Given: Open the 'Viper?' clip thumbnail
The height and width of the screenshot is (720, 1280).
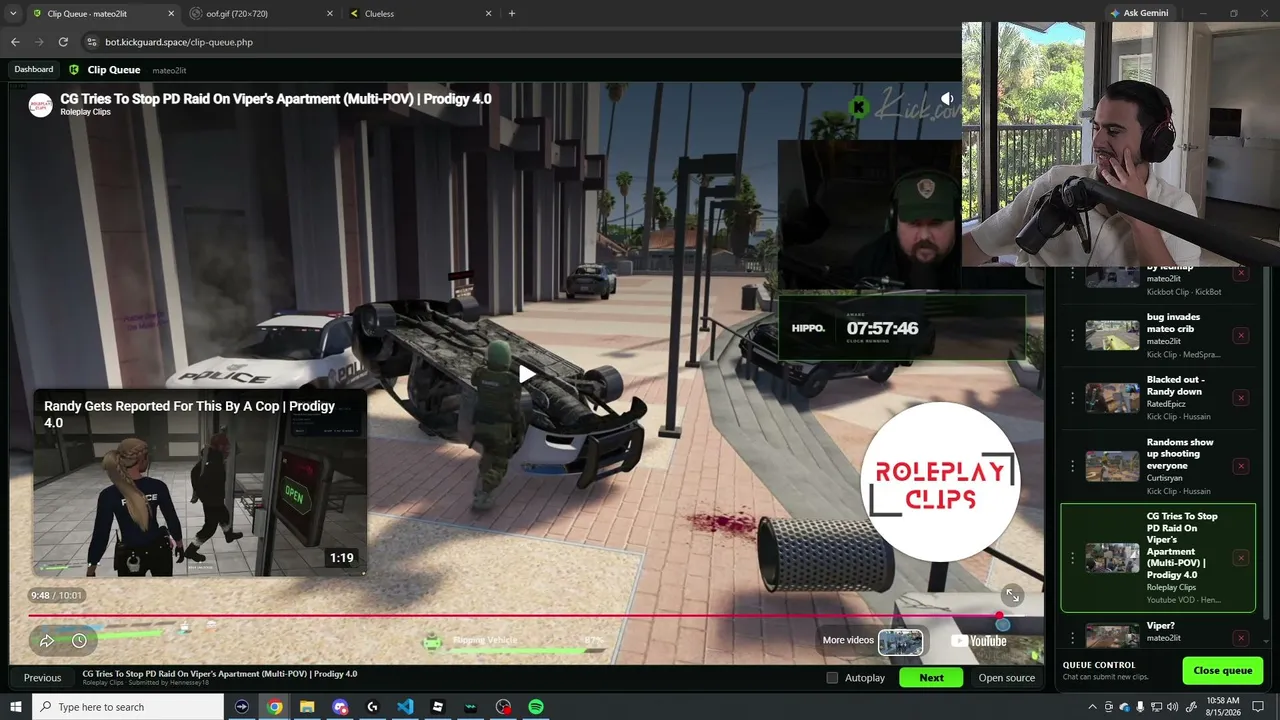Looking at the screenshot, I should coord(1112,636).
